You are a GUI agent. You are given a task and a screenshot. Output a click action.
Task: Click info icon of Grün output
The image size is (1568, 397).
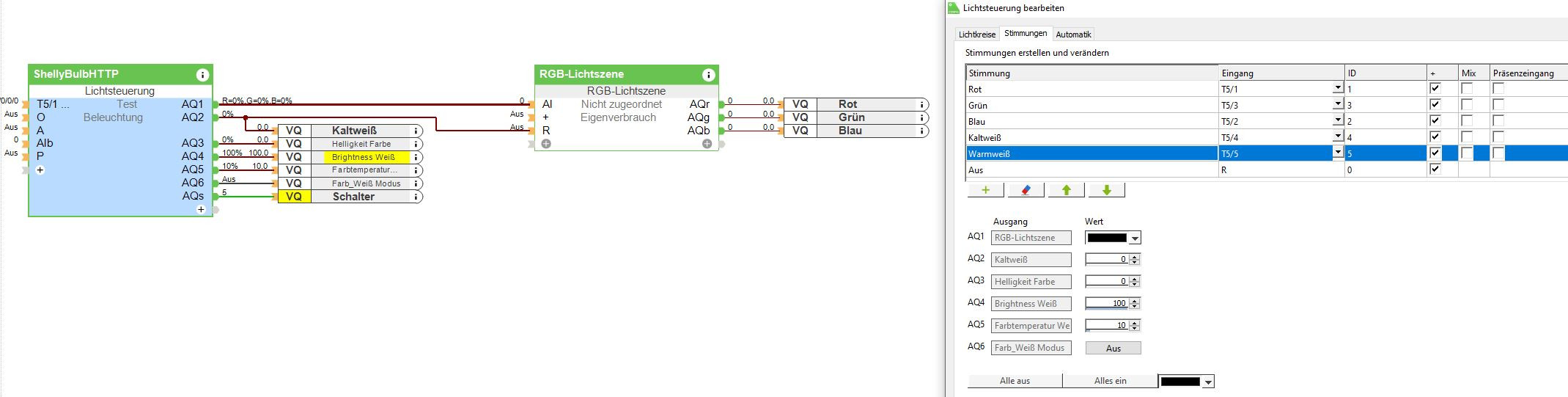tap(921, 117)
